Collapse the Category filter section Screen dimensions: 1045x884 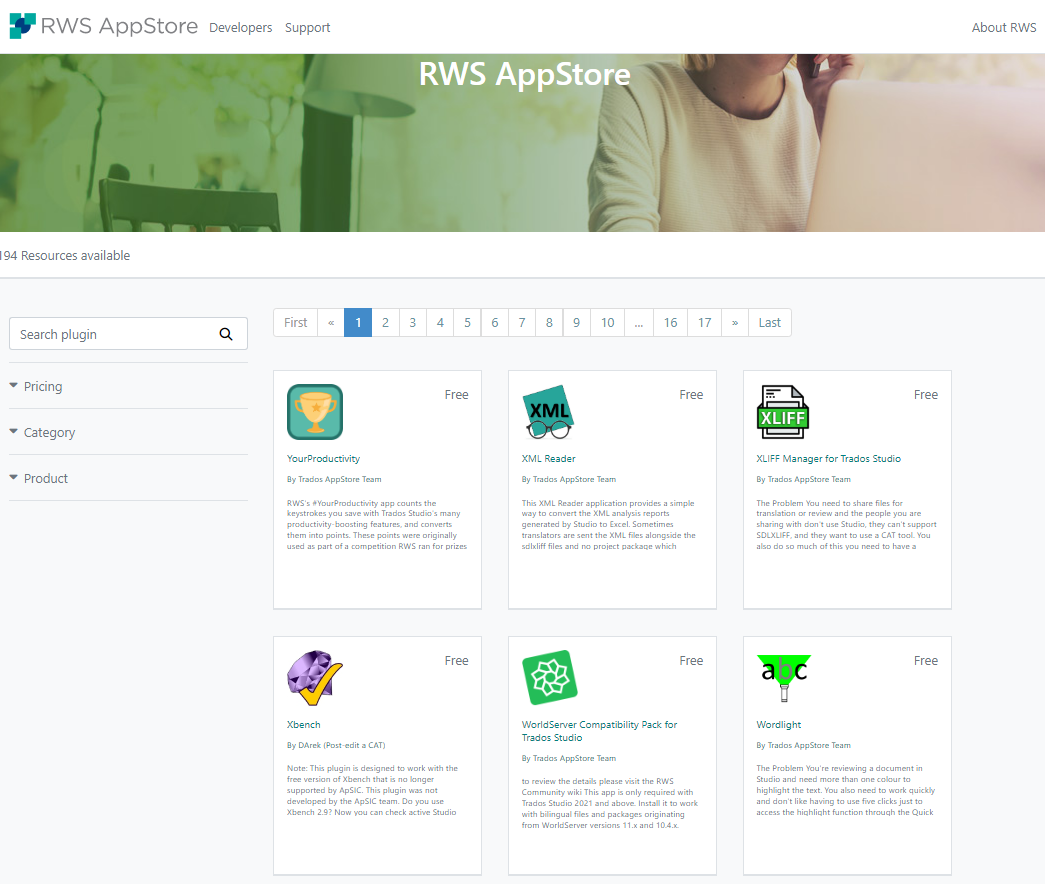pos(49,432)
